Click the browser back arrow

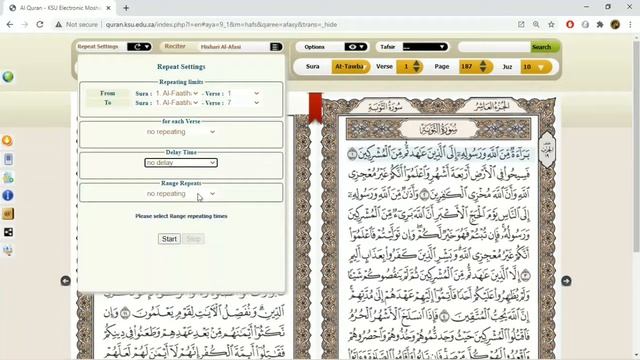[x=10, y=24]
